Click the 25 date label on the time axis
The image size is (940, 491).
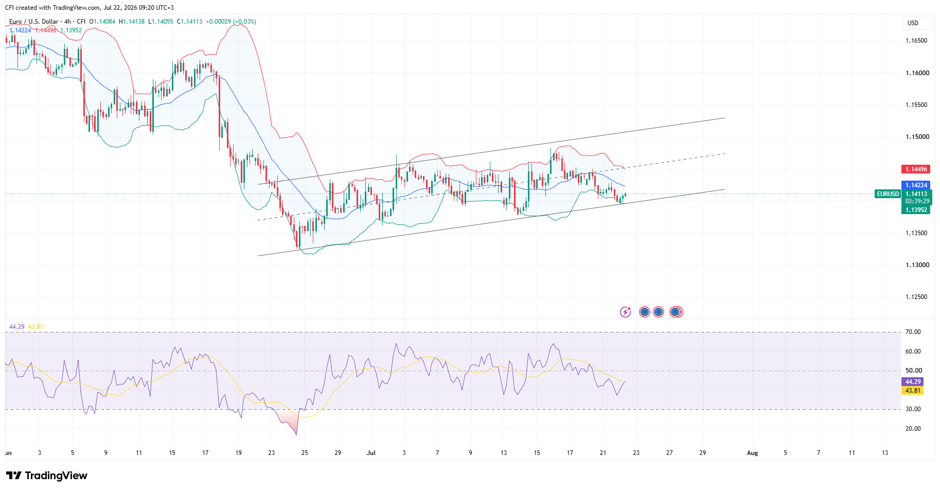pos(305,453)
